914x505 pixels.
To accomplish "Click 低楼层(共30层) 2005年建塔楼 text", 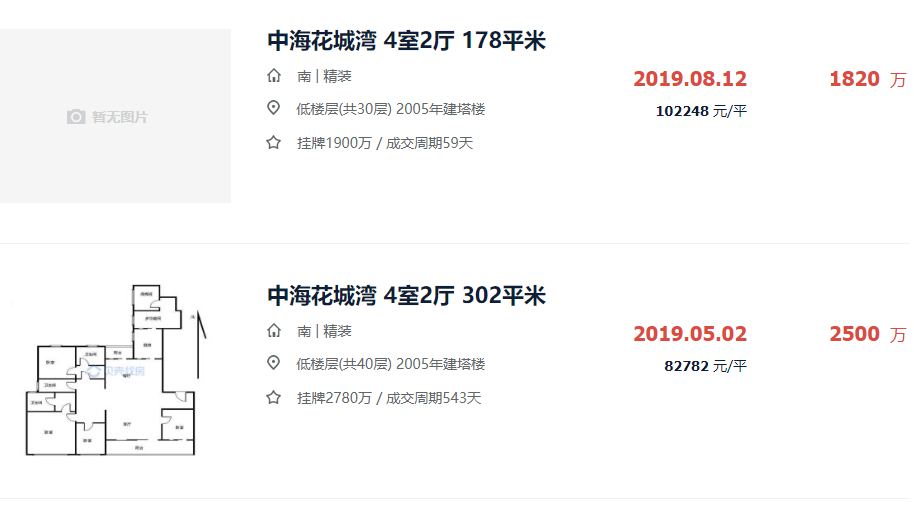I will tap(391, 109).
